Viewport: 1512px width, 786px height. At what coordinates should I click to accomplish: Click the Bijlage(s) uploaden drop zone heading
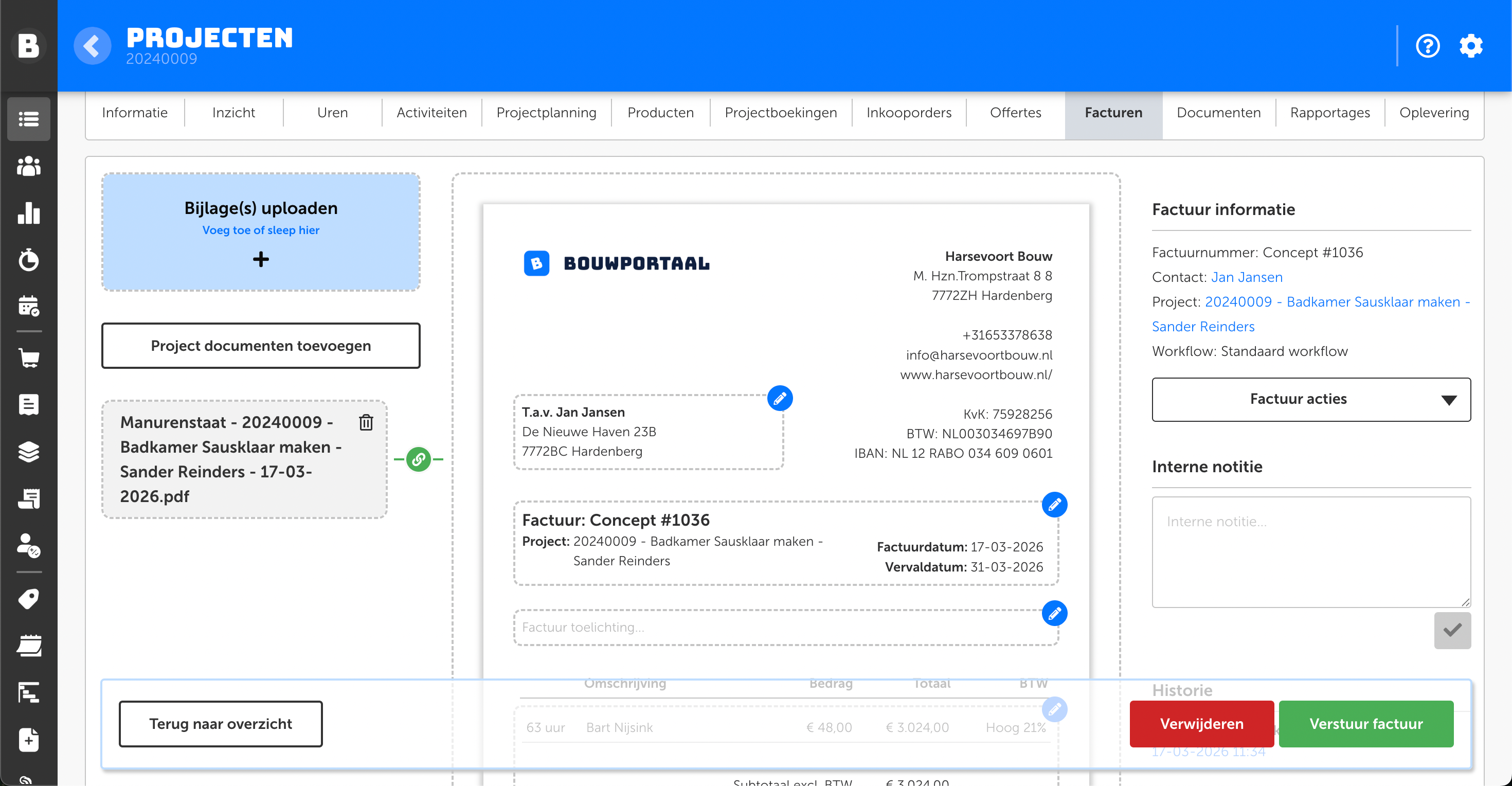tap(261, 208)
